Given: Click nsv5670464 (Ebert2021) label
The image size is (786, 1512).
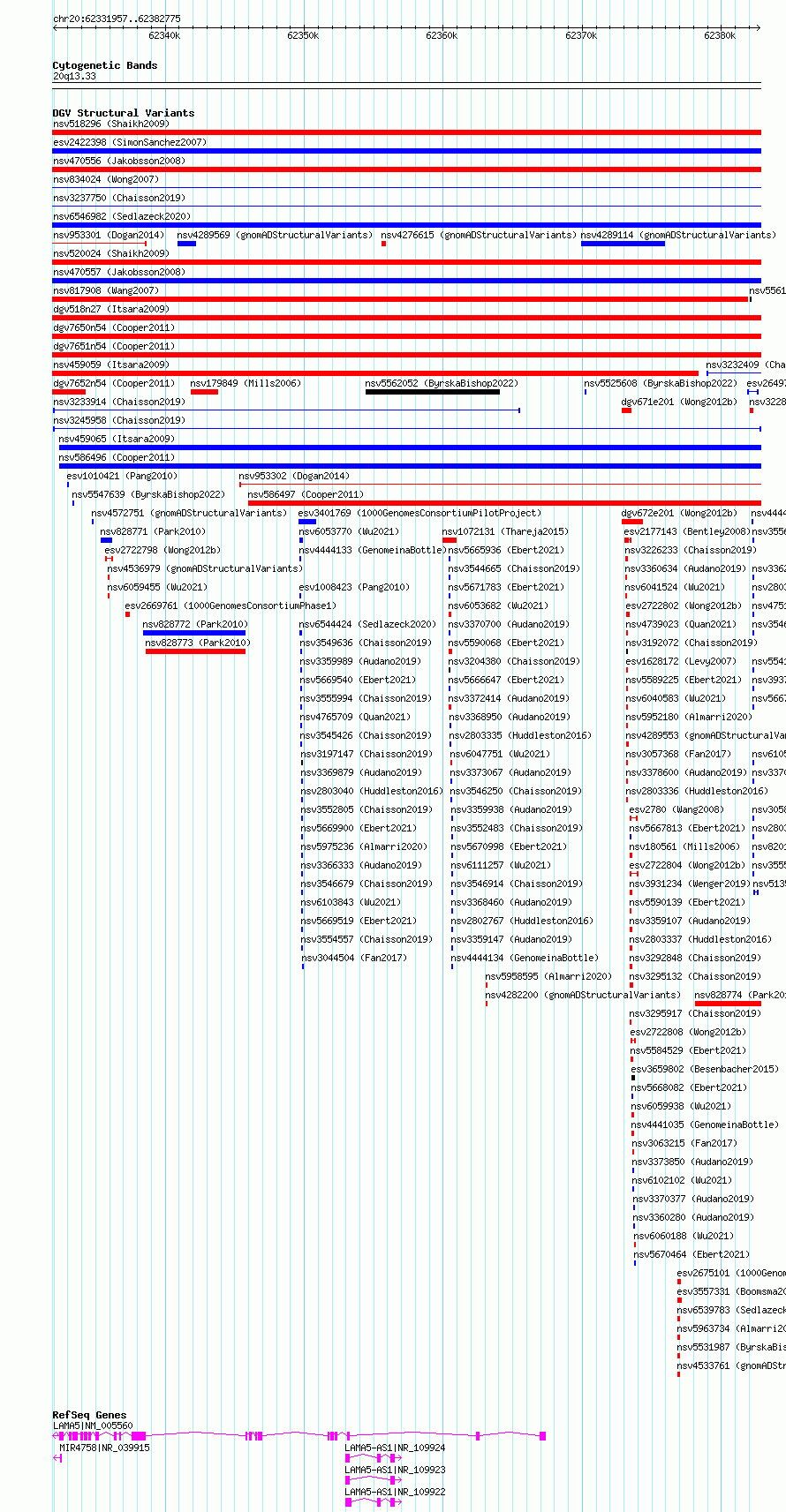Looking at the screenshot, I should tap(692, 1255).
